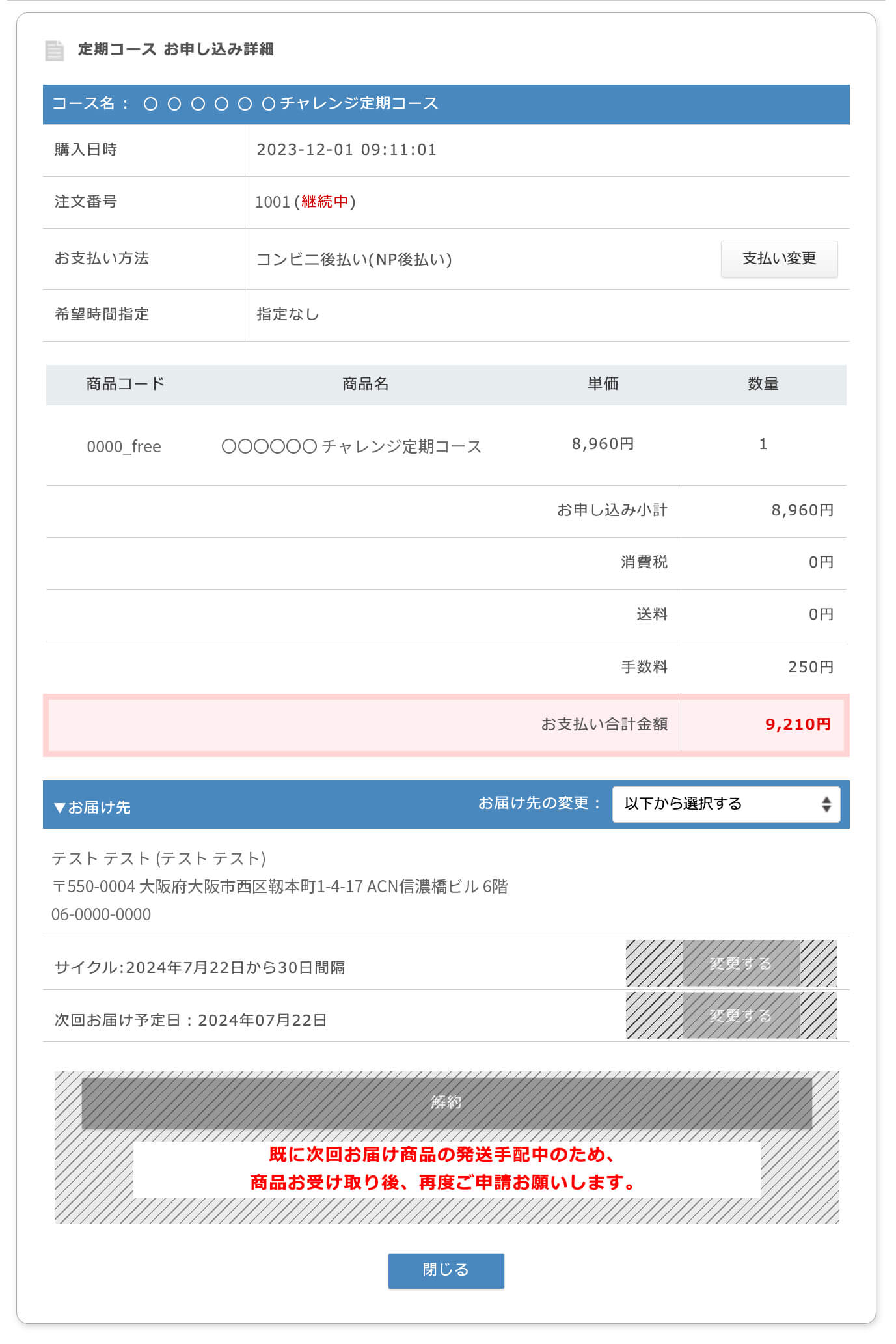Click the purchase date 2023-12-01 09:11:01
Screen dimensions: 896x1344
pyautogui.click(x=346, y=150)
